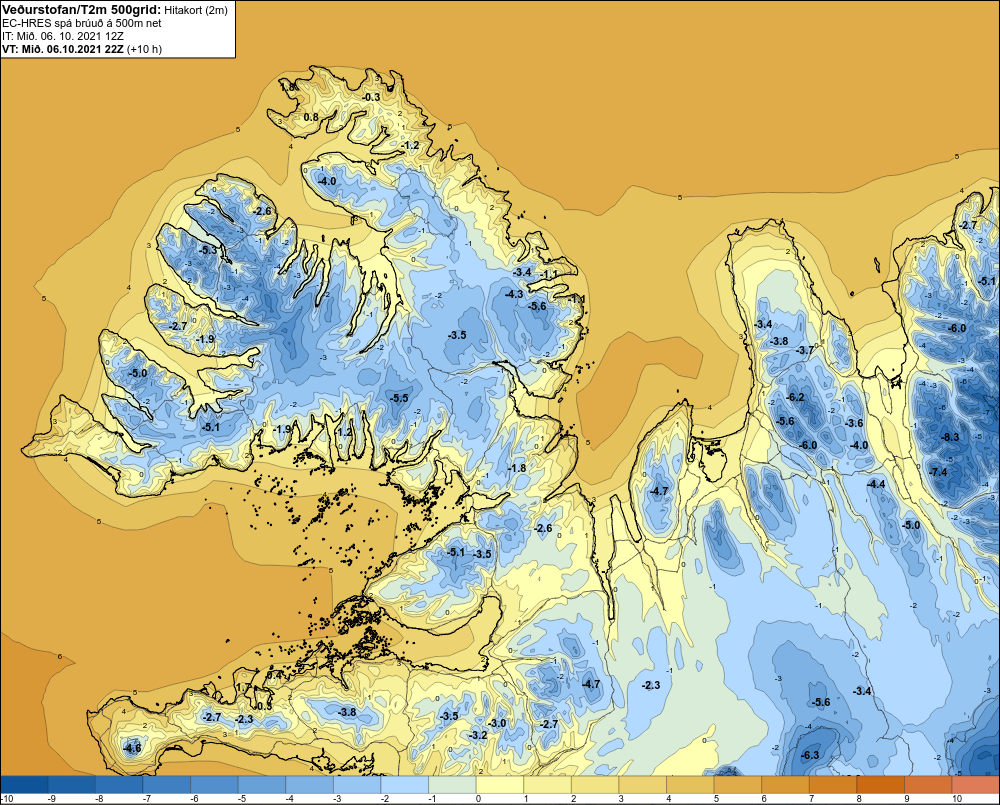Pick the pale yellow legend swatch between 0 and 1

click(x=501, y=784)
